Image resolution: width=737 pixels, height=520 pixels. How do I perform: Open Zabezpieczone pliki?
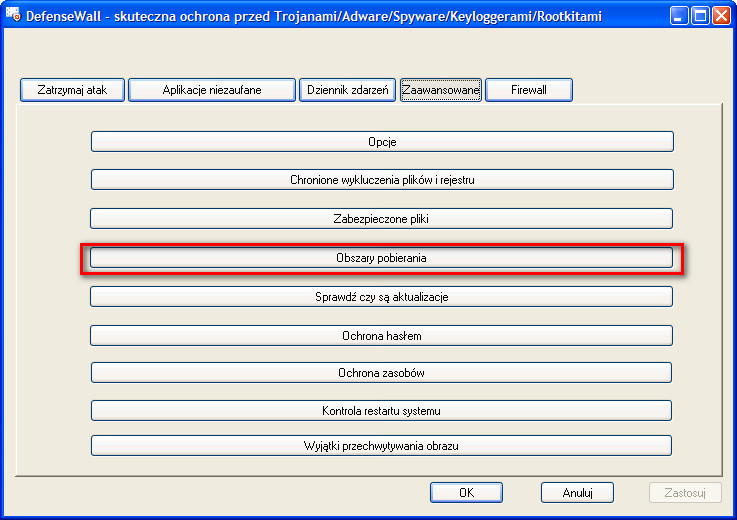click(381, 219)
